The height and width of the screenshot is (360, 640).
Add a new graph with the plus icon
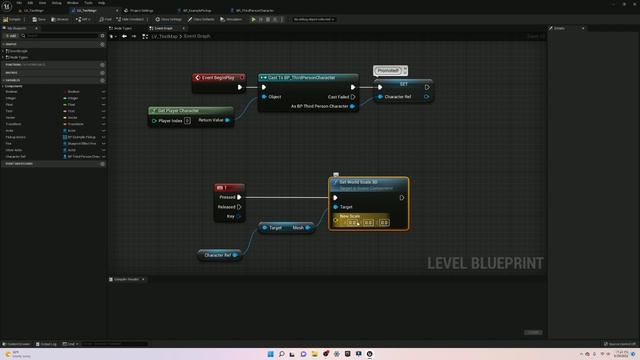(x=102, y=44)
